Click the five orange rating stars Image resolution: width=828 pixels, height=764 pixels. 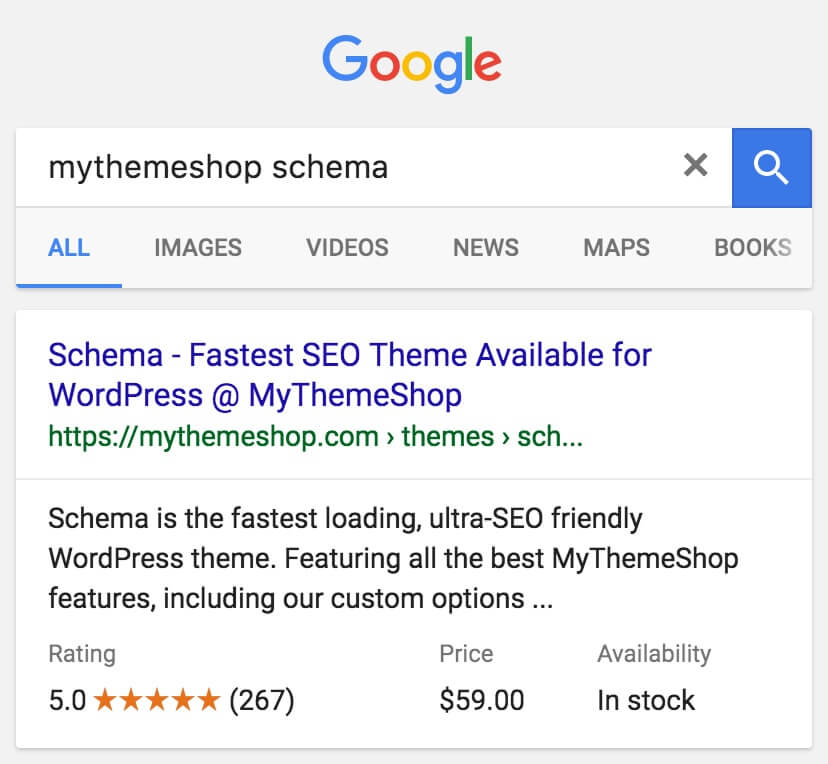(157, 700)
